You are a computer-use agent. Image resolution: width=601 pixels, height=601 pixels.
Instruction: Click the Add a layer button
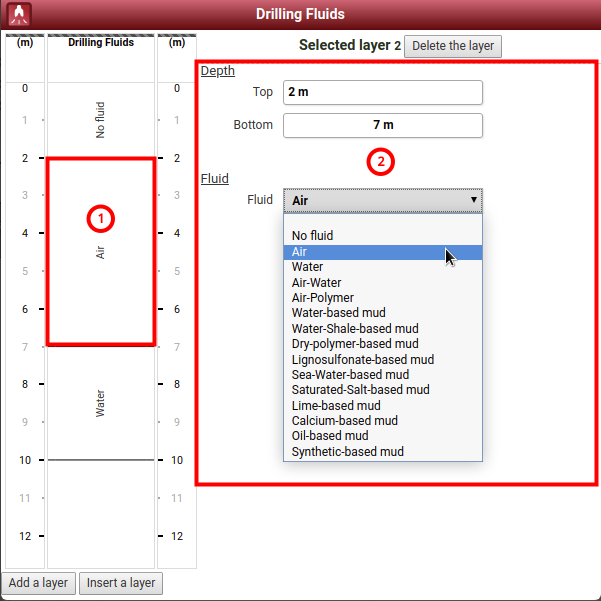[x=38, y=583]
